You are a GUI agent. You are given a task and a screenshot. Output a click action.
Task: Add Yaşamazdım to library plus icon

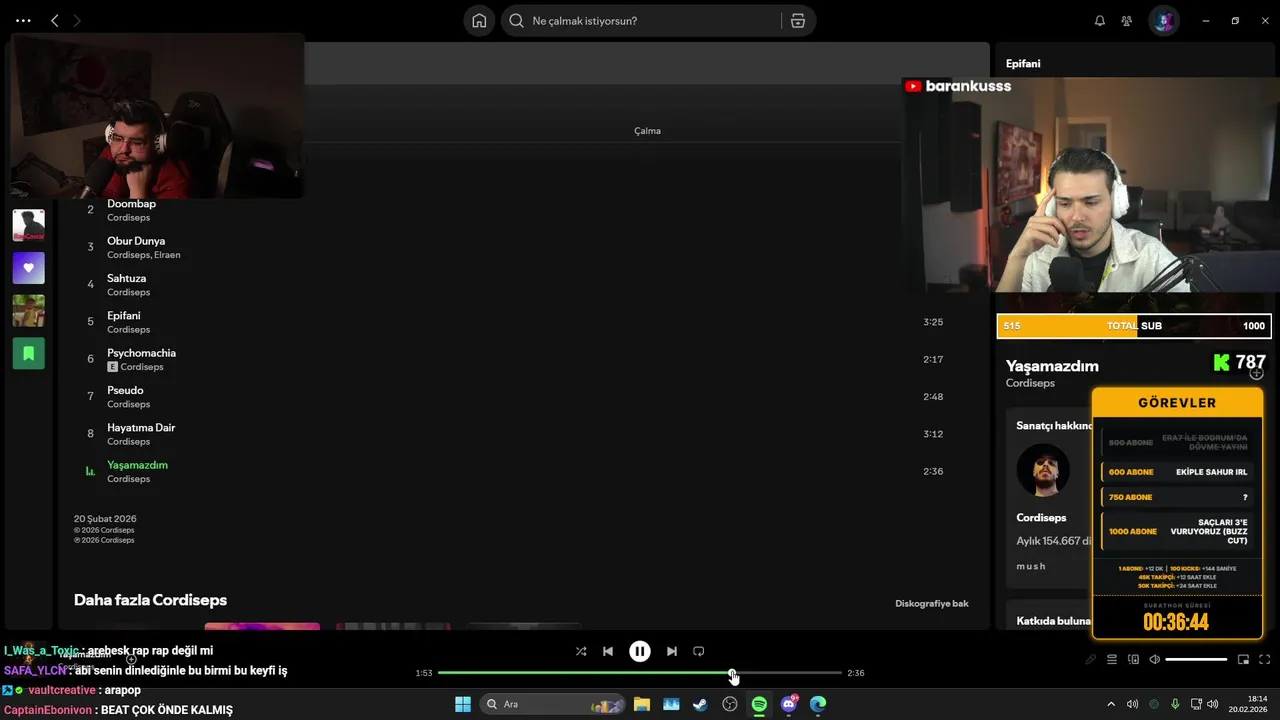tap(1256, 373)
